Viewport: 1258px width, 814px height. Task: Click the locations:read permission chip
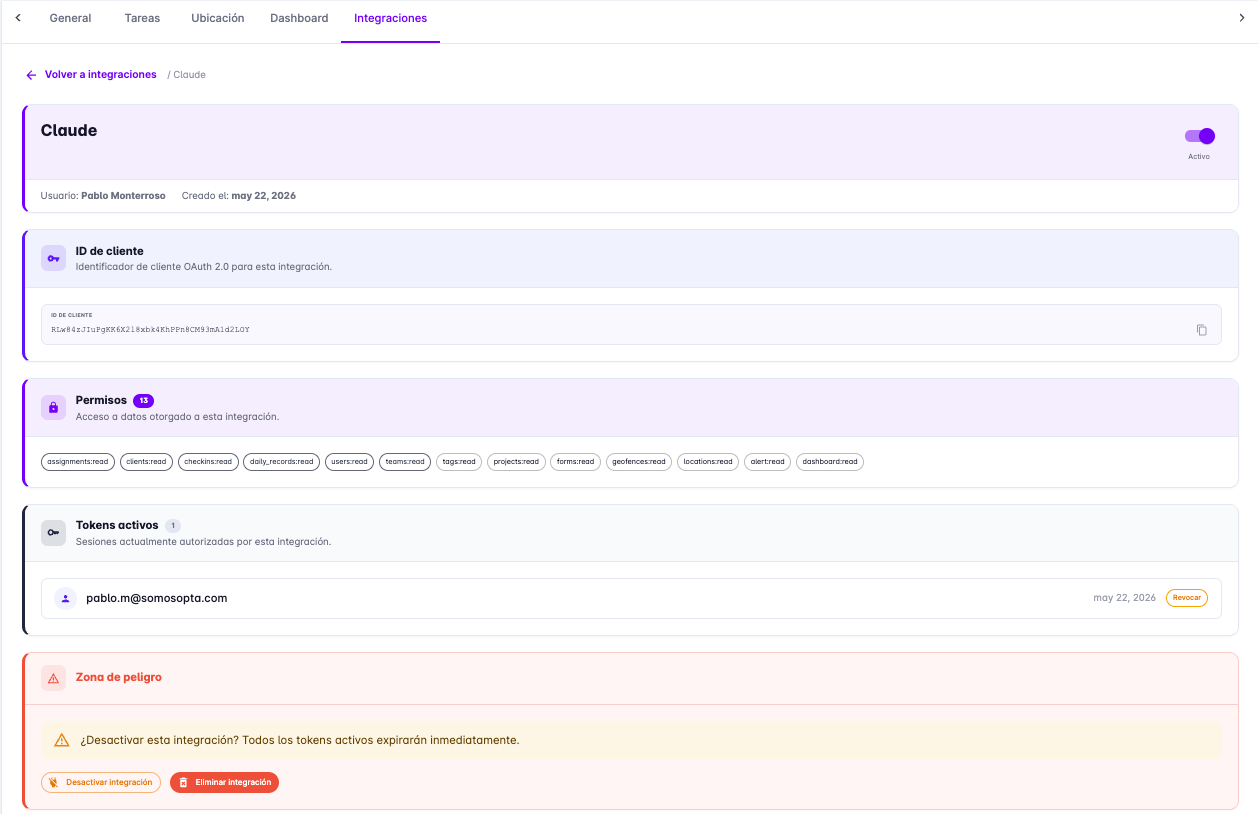coord(708,462)
